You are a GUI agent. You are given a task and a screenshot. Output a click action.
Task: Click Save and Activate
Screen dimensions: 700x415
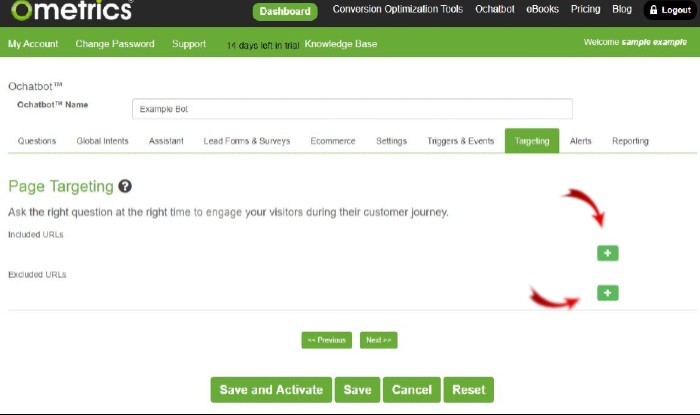click(271, 390)
